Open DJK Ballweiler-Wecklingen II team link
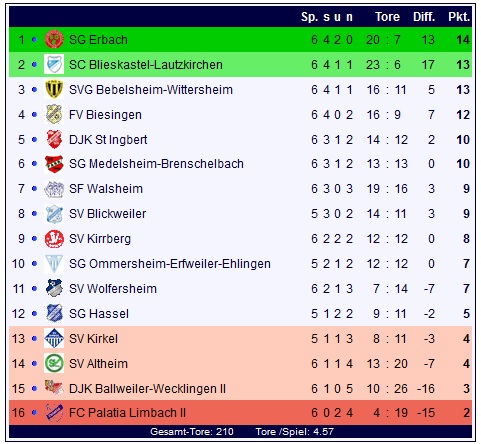This screenshot has width=481, height=444. tap(147, 389)
